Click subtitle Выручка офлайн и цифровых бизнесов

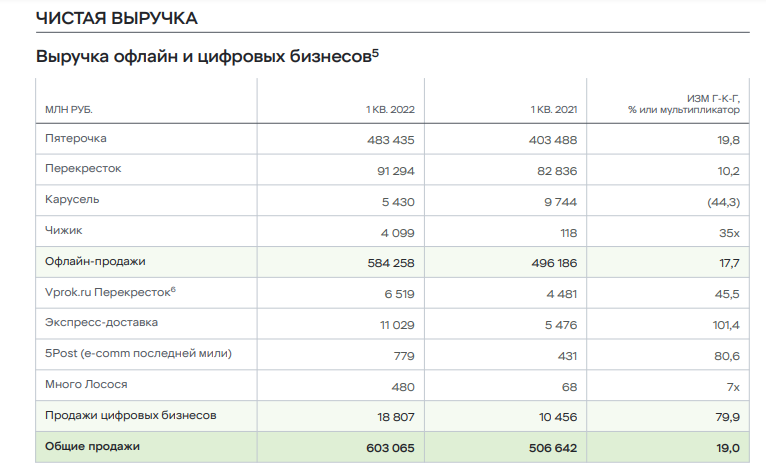click(x=207, y=57)
